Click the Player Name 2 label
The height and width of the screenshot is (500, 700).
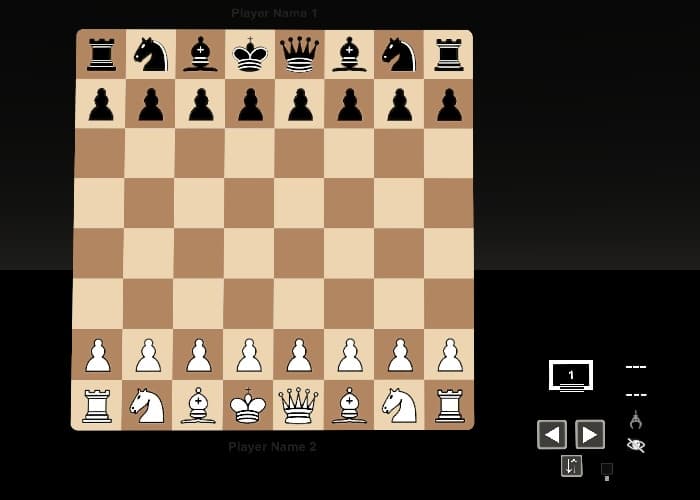coord(272,447)
